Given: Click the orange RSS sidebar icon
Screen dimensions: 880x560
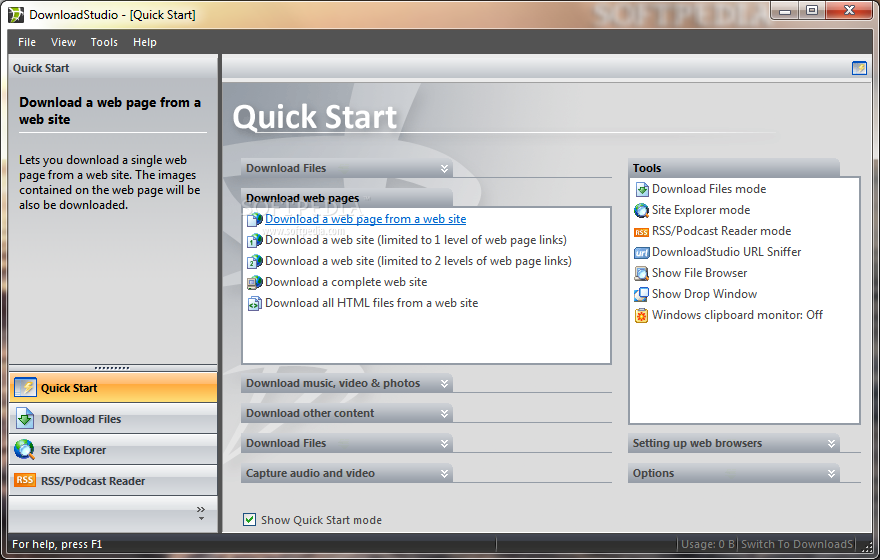Looking at the screenshot, I should (x=25, y=480).
